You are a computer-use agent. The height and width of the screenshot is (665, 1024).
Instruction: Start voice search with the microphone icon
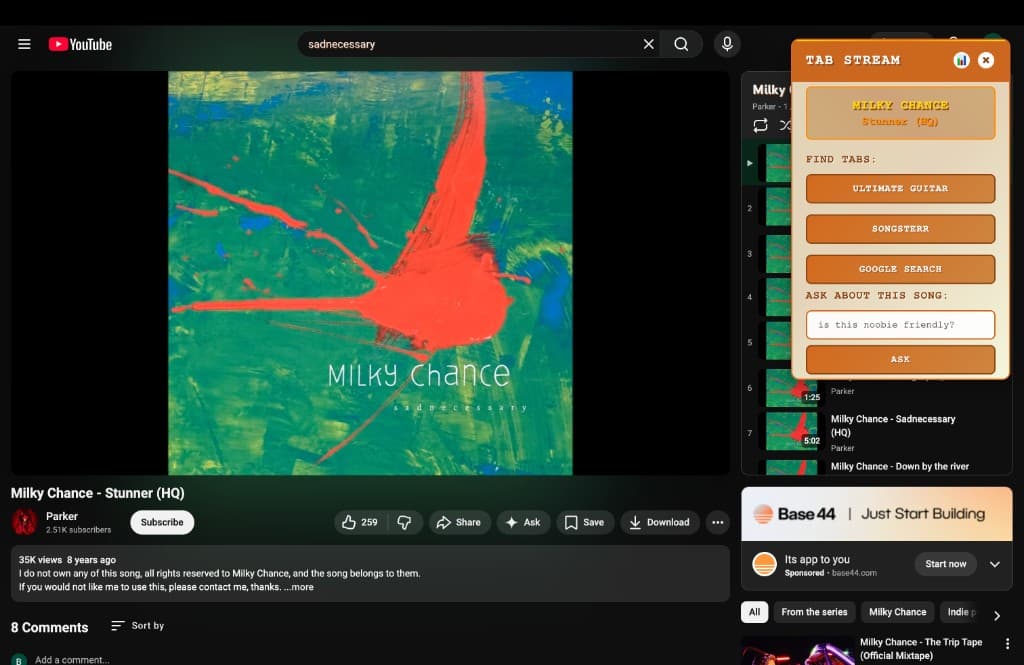(x=727, y=44)
